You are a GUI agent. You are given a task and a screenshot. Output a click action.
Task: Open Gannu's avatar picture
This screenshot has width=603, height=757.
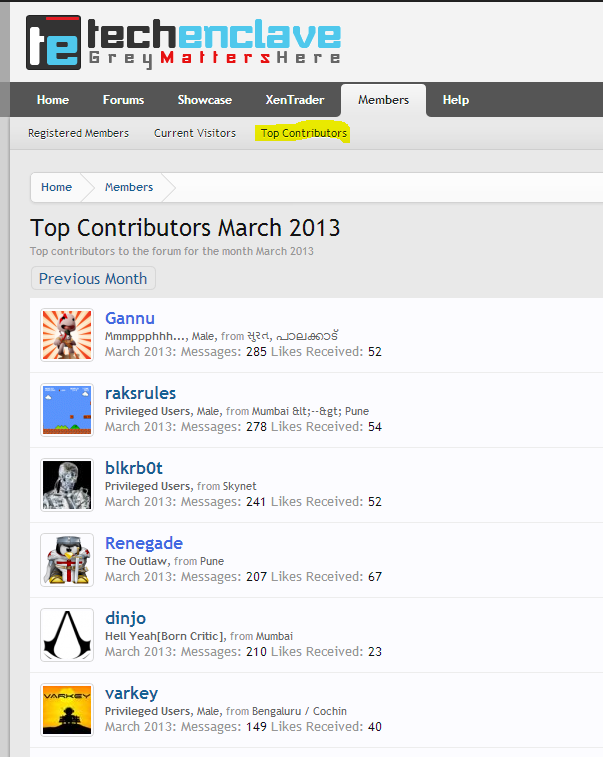[67, 335]
